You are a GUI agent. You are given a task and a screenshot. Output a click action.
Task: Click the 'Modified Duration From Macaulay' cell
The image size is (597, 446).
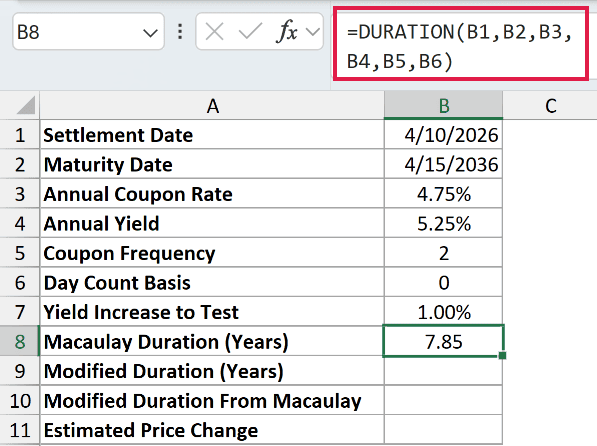(x=212, y=401)
